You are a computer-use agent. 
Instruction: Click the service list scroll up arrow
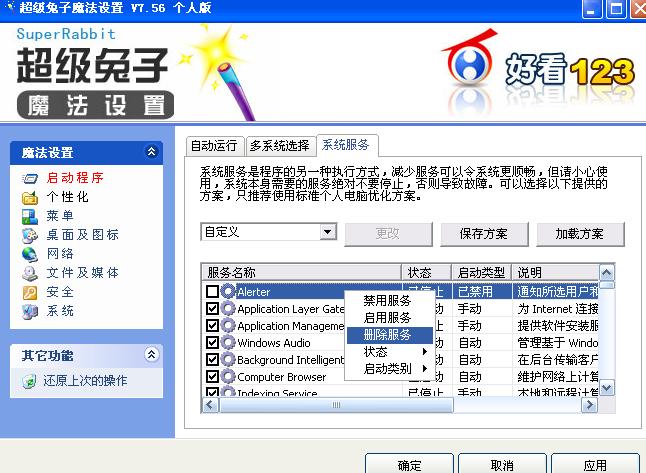607,272
